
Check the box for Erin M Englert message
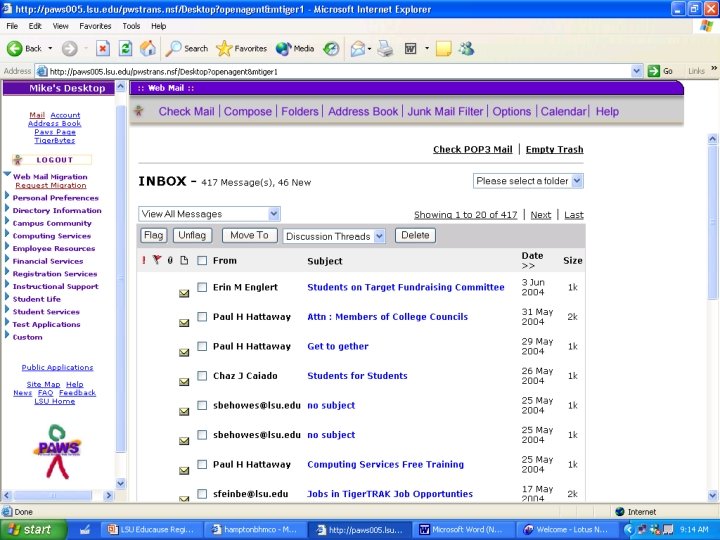(202, 288)
